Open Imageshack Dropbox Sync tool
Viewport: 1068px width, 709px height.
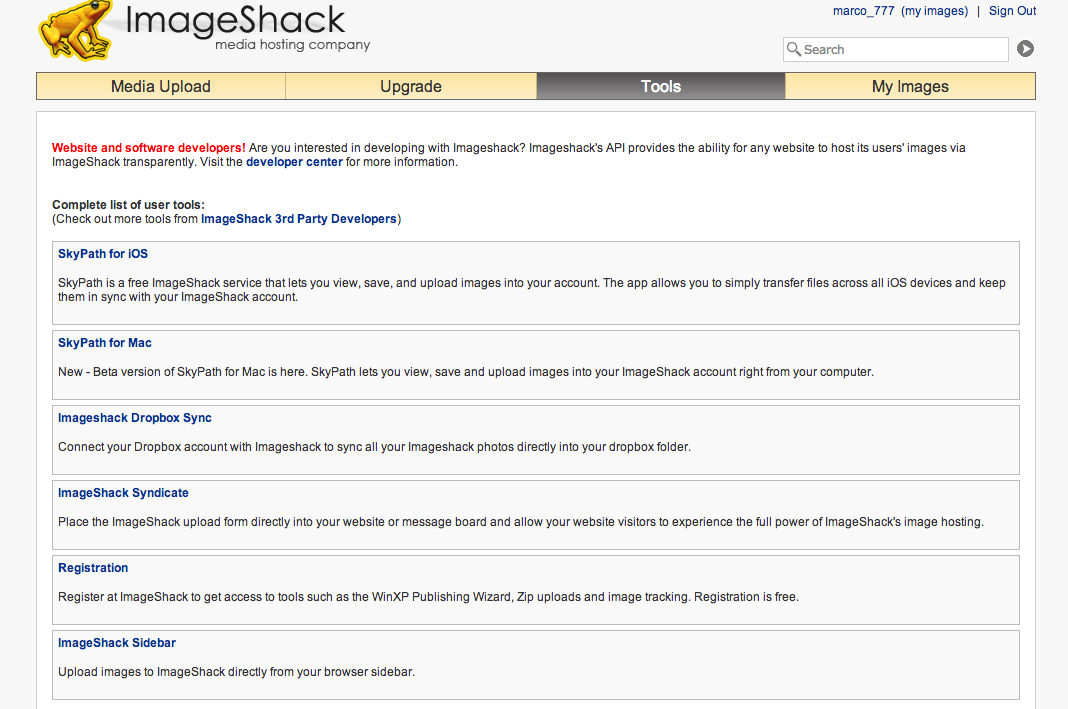[x=135, y=418]
